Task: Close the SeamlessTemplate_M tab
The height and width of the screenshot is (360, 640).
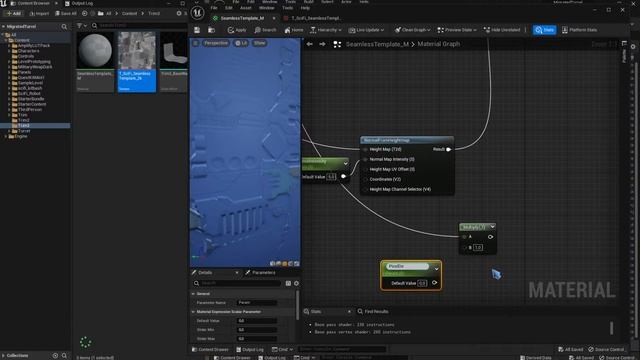Action: coord(274,18)
